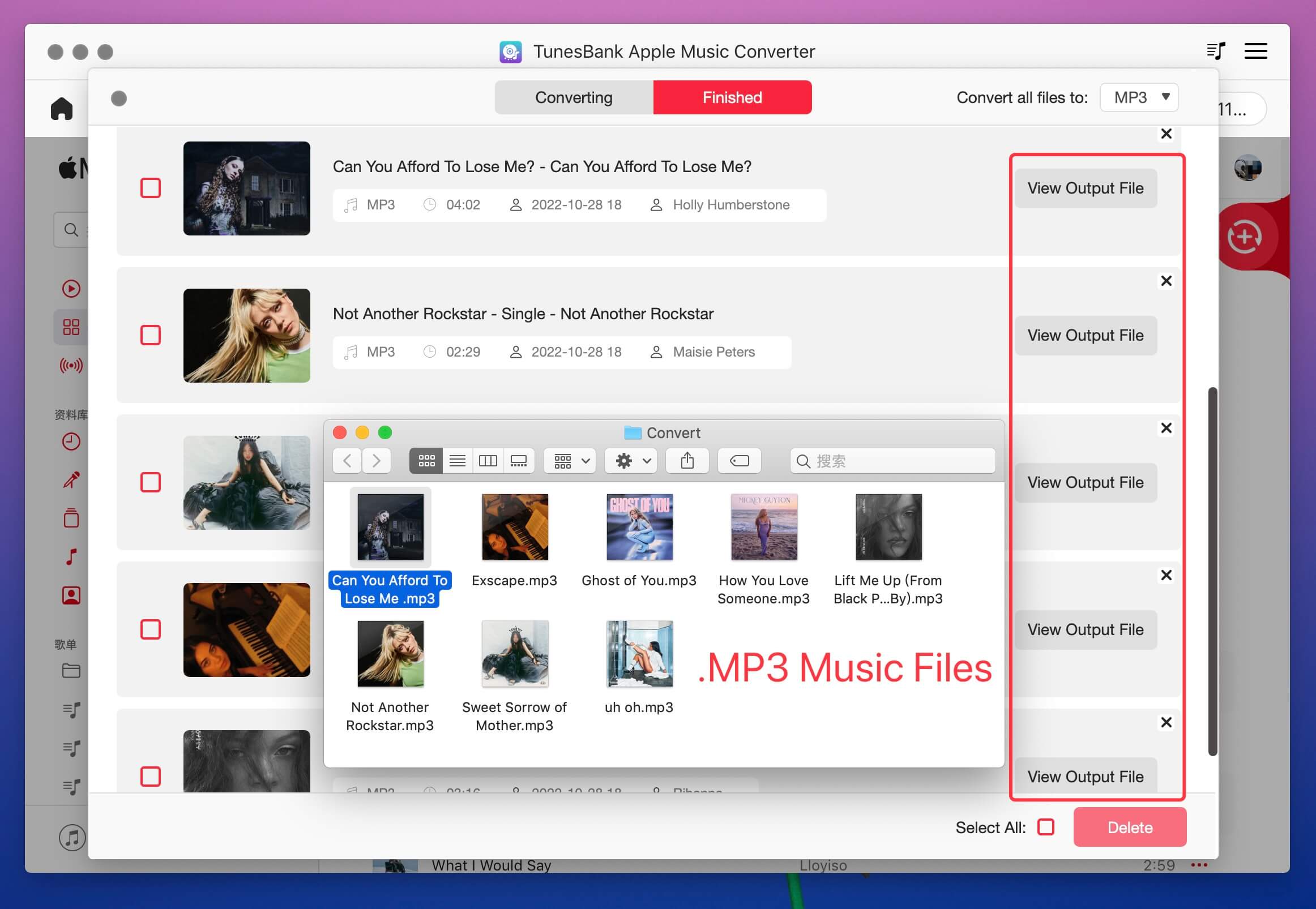
Task: Click Holly Humberstone album cover thumbnail
Action: [247, 188]
